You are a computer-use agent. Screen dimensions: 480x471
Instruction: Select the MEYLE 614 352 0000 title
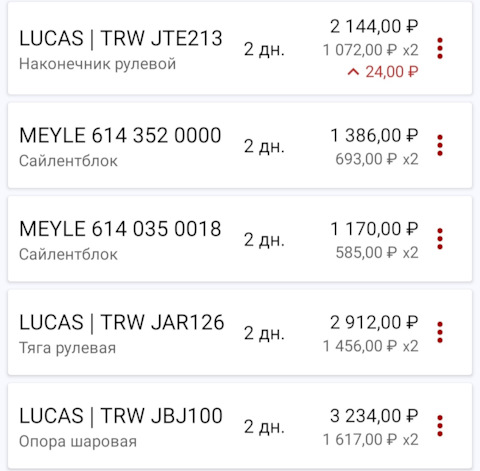120,135
